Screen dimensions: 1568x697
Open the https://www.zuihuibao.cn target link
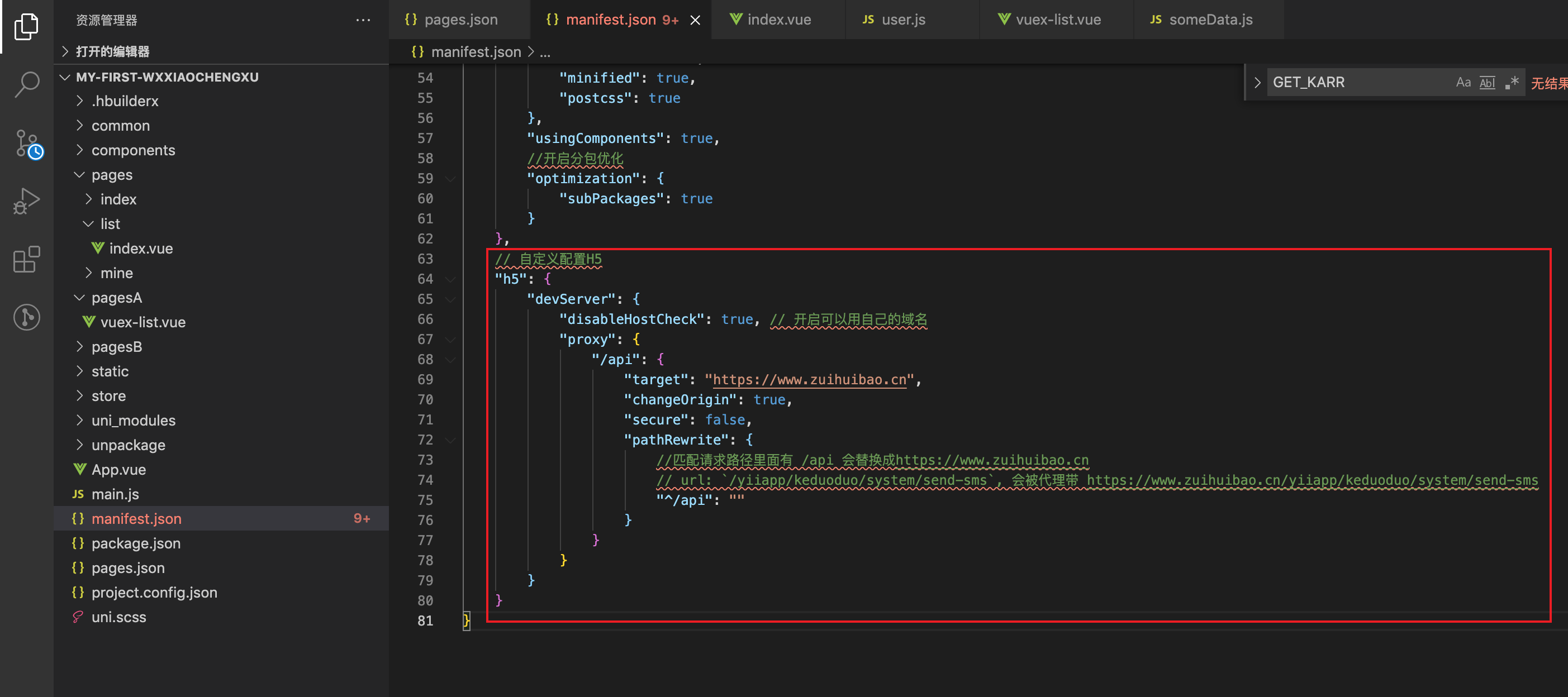[x=810, y=380]
